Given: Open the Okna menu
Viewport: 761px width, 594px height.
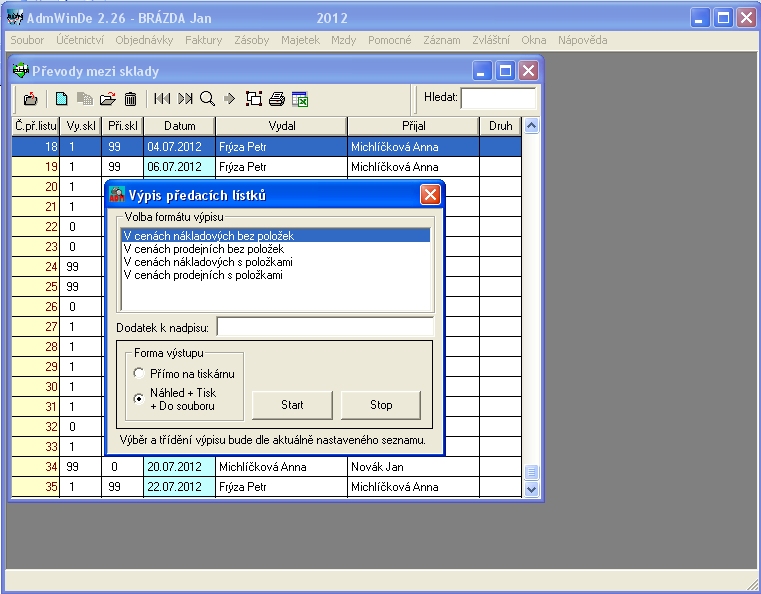Looking at the screenshot, I should tap(533, 40).
